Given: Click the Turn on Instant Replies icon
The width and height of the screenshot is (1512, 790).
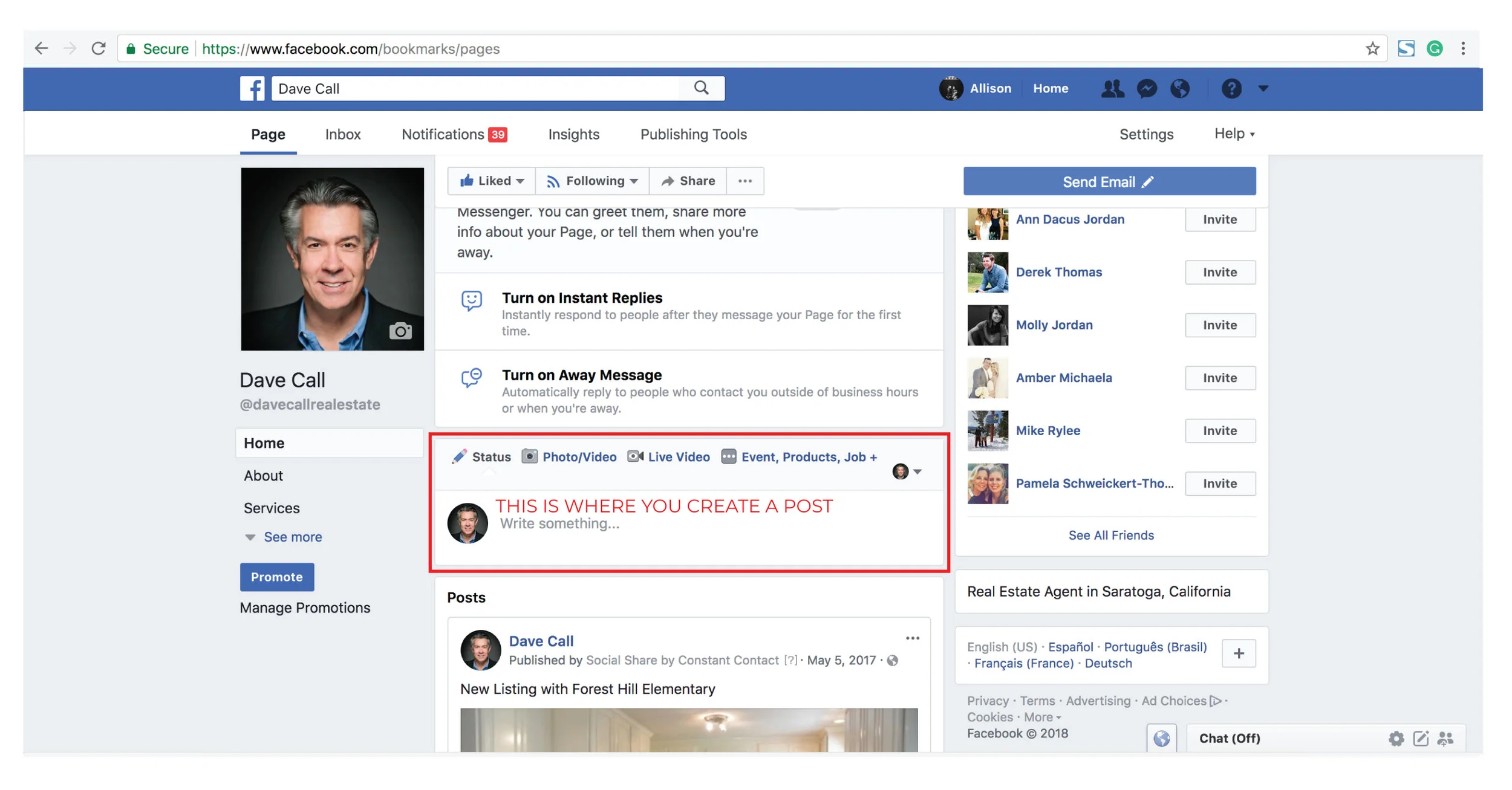Looking at the screenshot, I should tap(472, 300).
